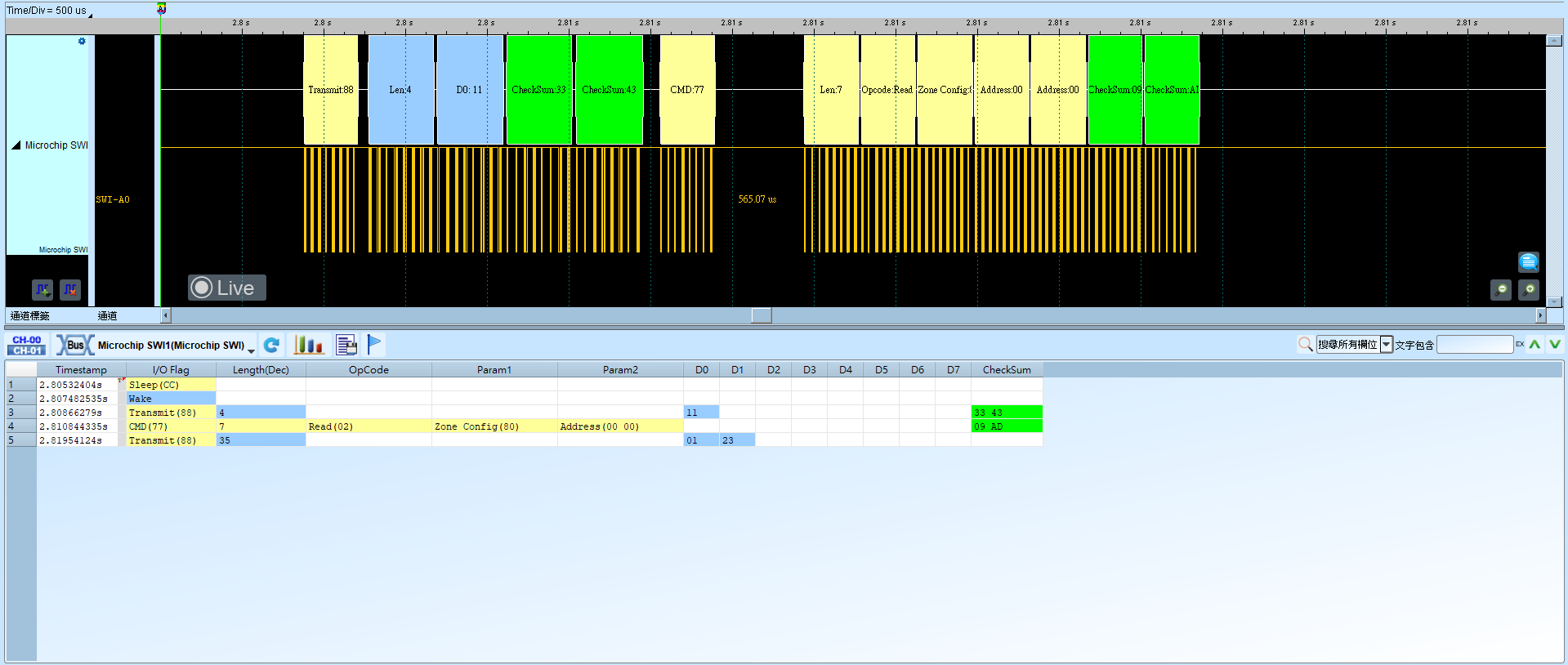Click the Opcode:Read decode block
1568x665 pixels.
pos(887,90)
